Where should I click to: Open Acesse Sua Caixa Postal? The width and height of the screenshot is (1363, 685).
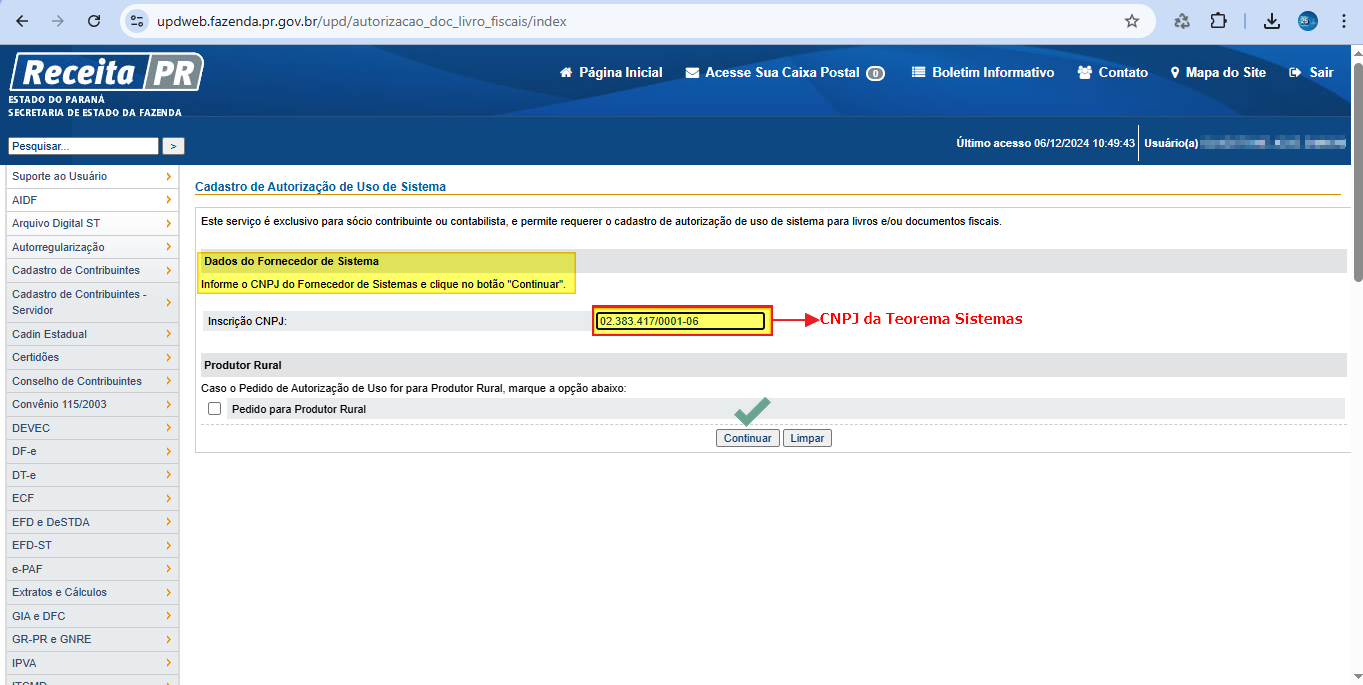pyautogui.click(x=785, y=73)
